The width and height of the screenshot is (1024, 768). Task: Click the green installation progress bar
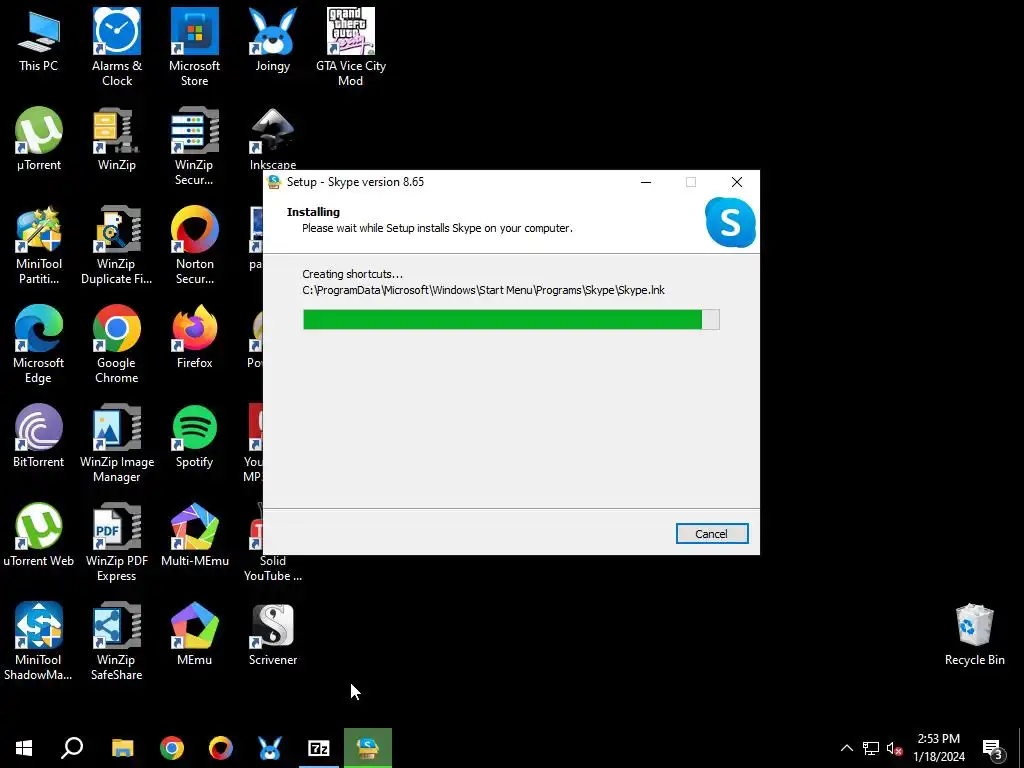[x=511, y=319]
